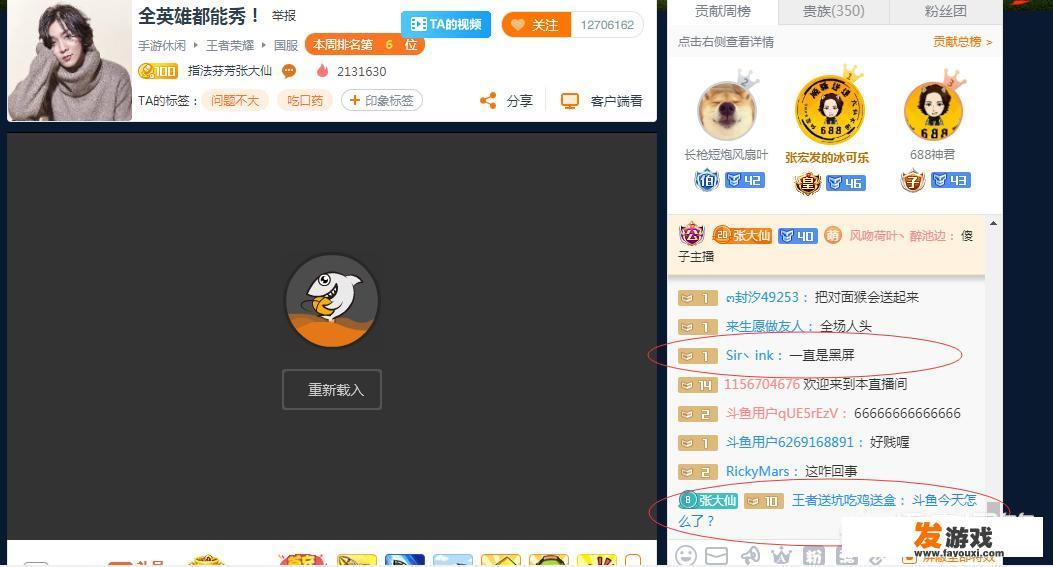The width and height of the screenshot is (1053, 567).
Task: Click streamer name 指法芬芳张大仙
Action: 230,71
